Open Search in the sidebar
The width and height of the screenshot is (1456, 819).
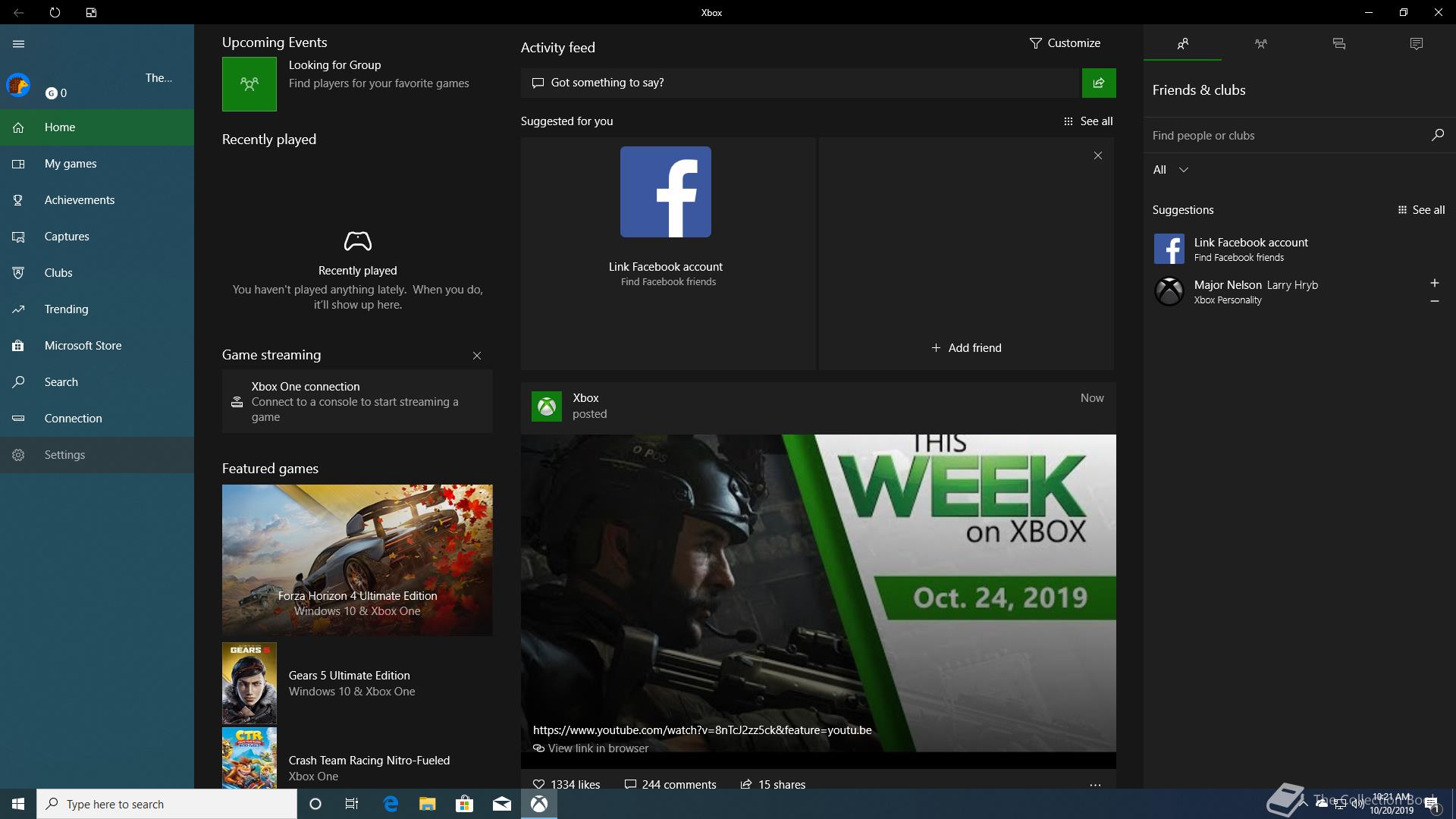[x=97, y=382]
